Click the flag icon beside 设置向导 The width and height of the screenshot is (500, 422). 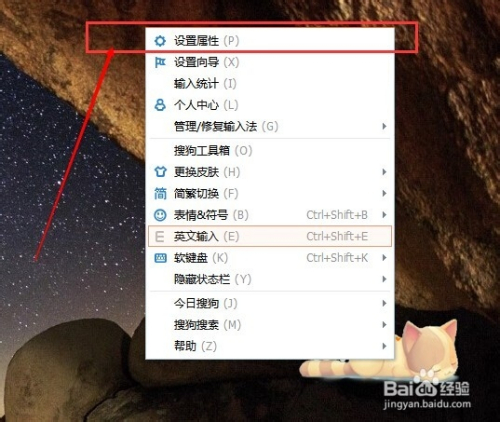tap(160, 62)
